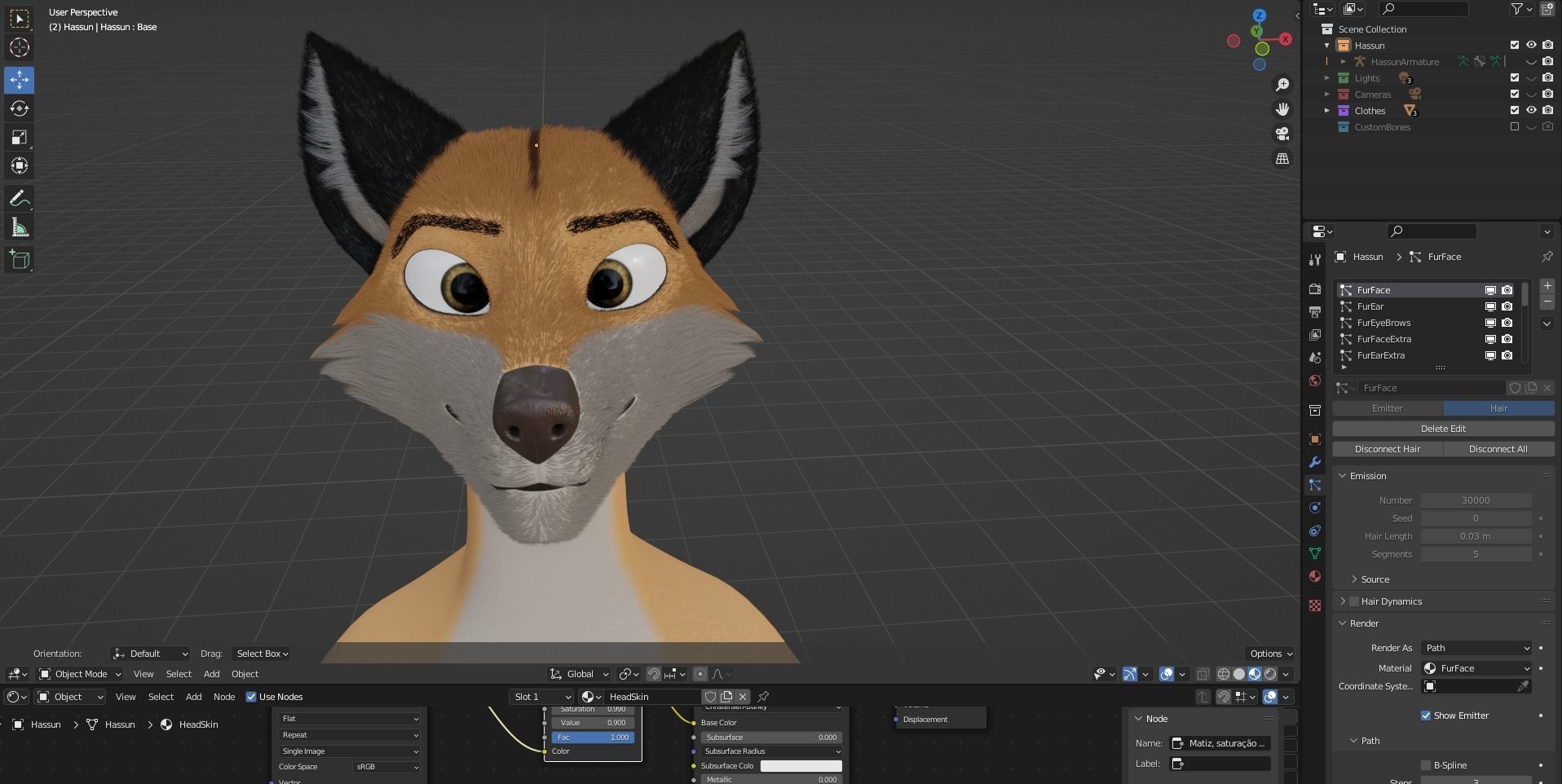Pin the node editor material
1562x784 pixels.
[763, 697]
